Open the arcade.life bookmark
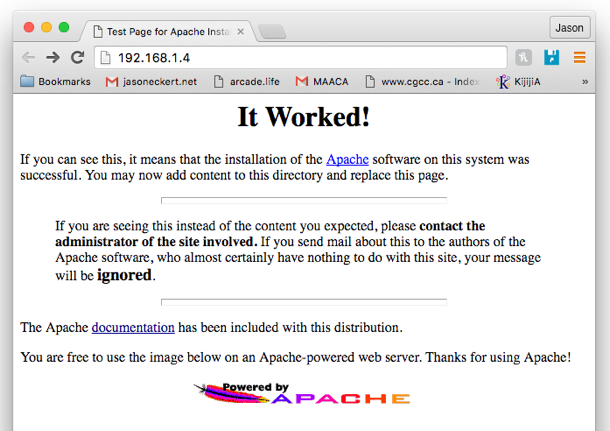 246,81
